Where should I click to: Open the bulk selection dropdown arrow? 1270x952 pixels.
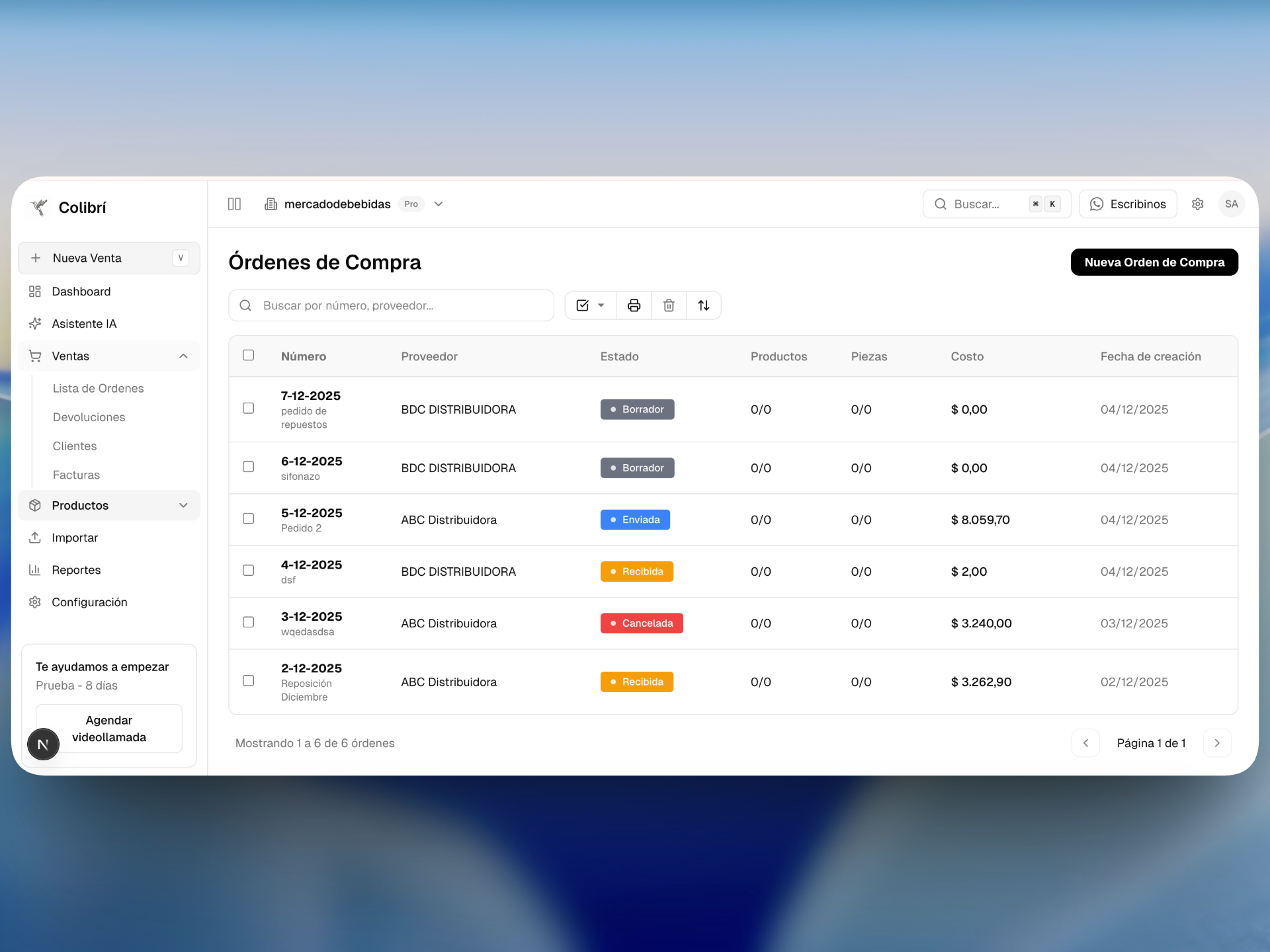[x=601, y=305]
